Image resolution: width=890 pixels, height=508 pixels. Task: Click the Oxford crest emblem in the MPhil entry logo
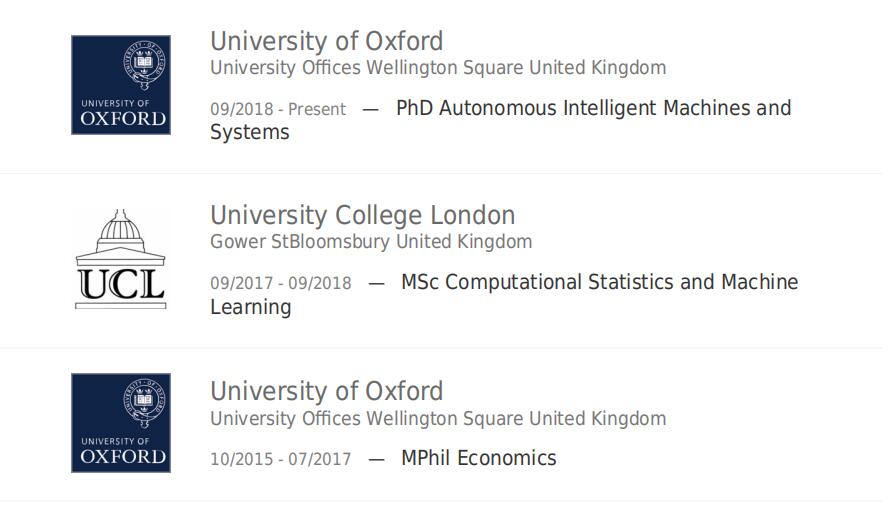[x=145, y=402]
